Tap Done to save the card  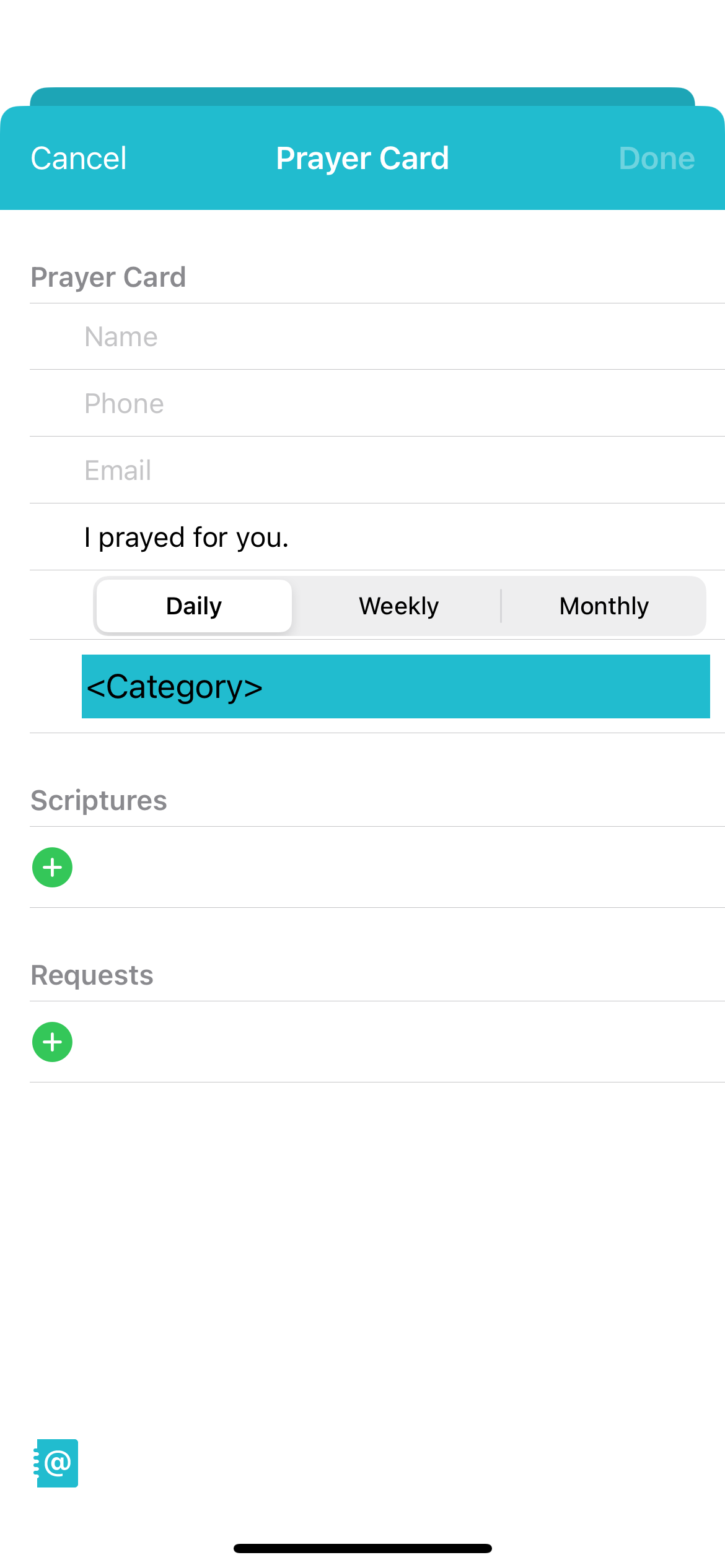656,158
